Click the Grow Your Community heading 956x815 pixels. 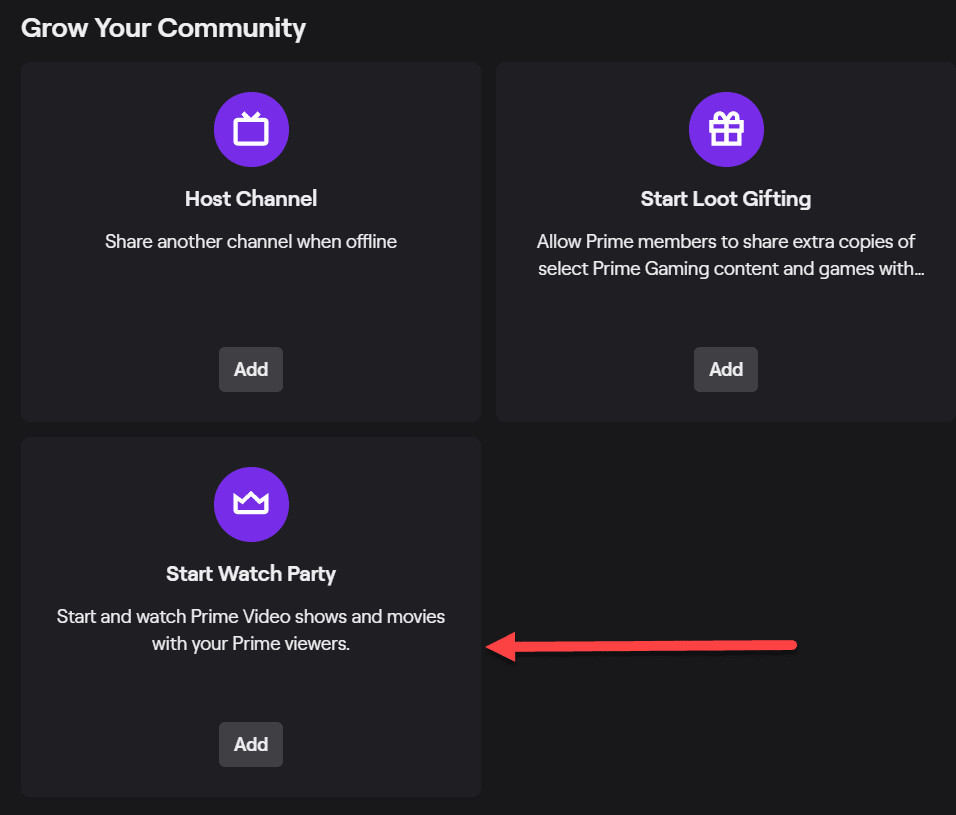click(163, 27)
